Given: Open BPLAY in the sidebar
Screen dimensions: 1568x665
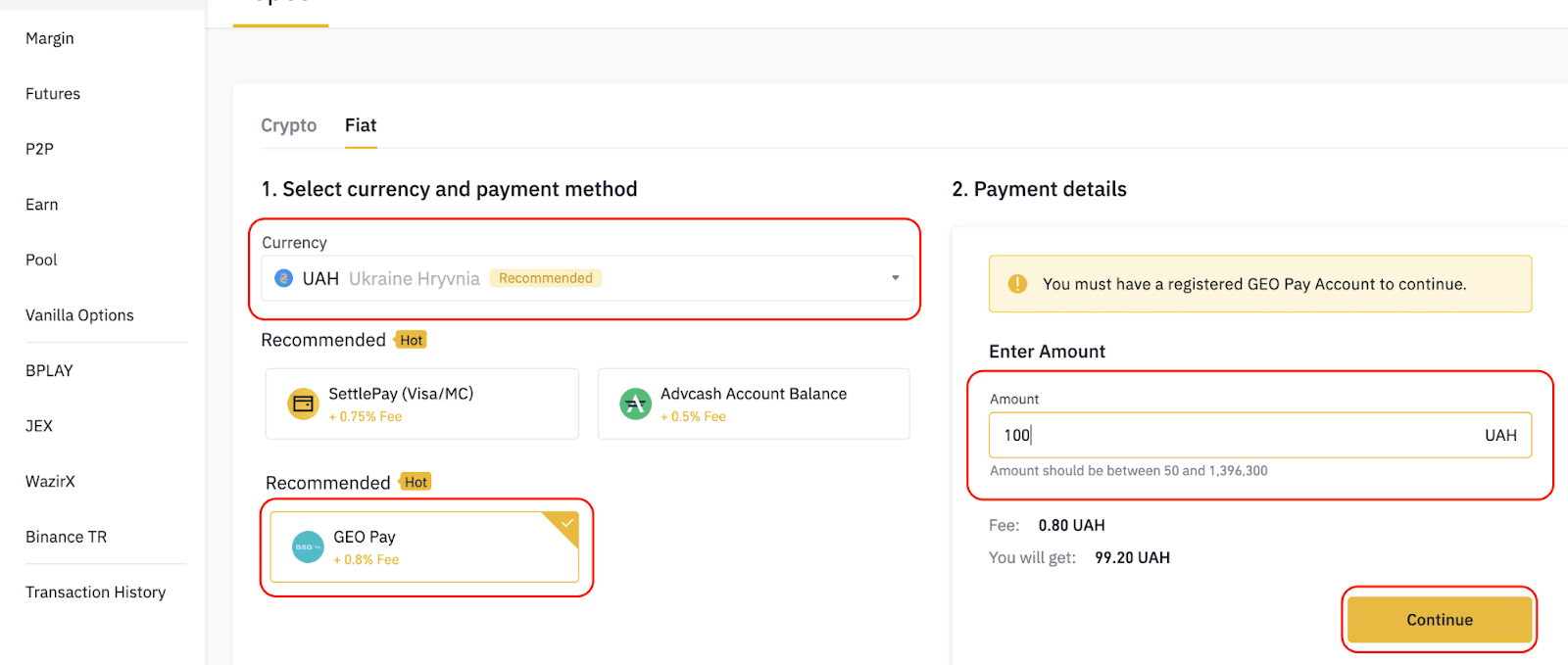Looking at the screenshot, I should 49,370.
